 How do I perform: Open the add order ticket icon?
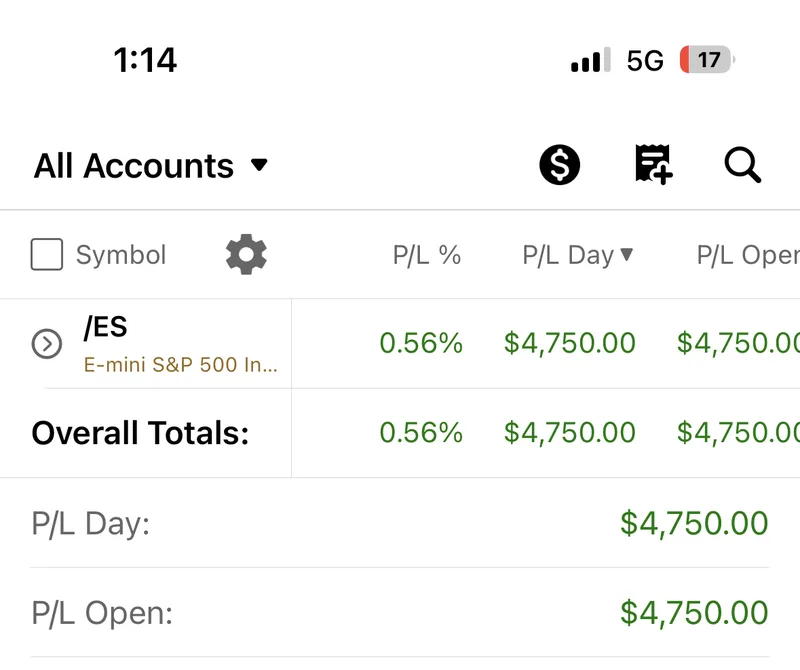pyautogui.click(x=654, y=164)
